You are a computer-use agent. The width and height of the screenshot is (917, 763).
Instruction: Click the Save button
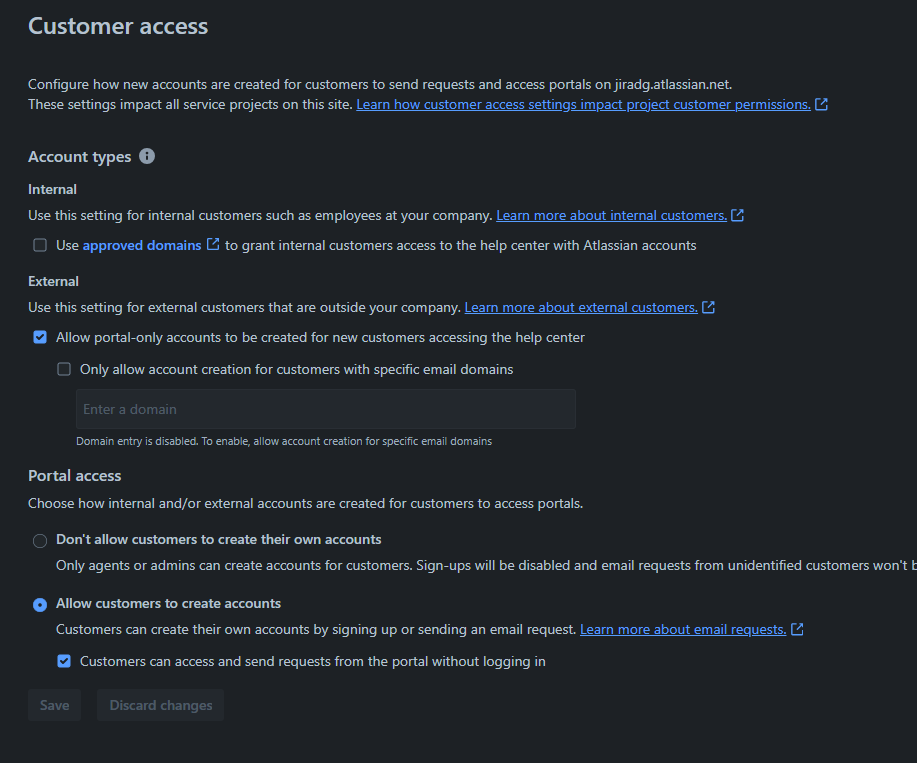point(54,705)
